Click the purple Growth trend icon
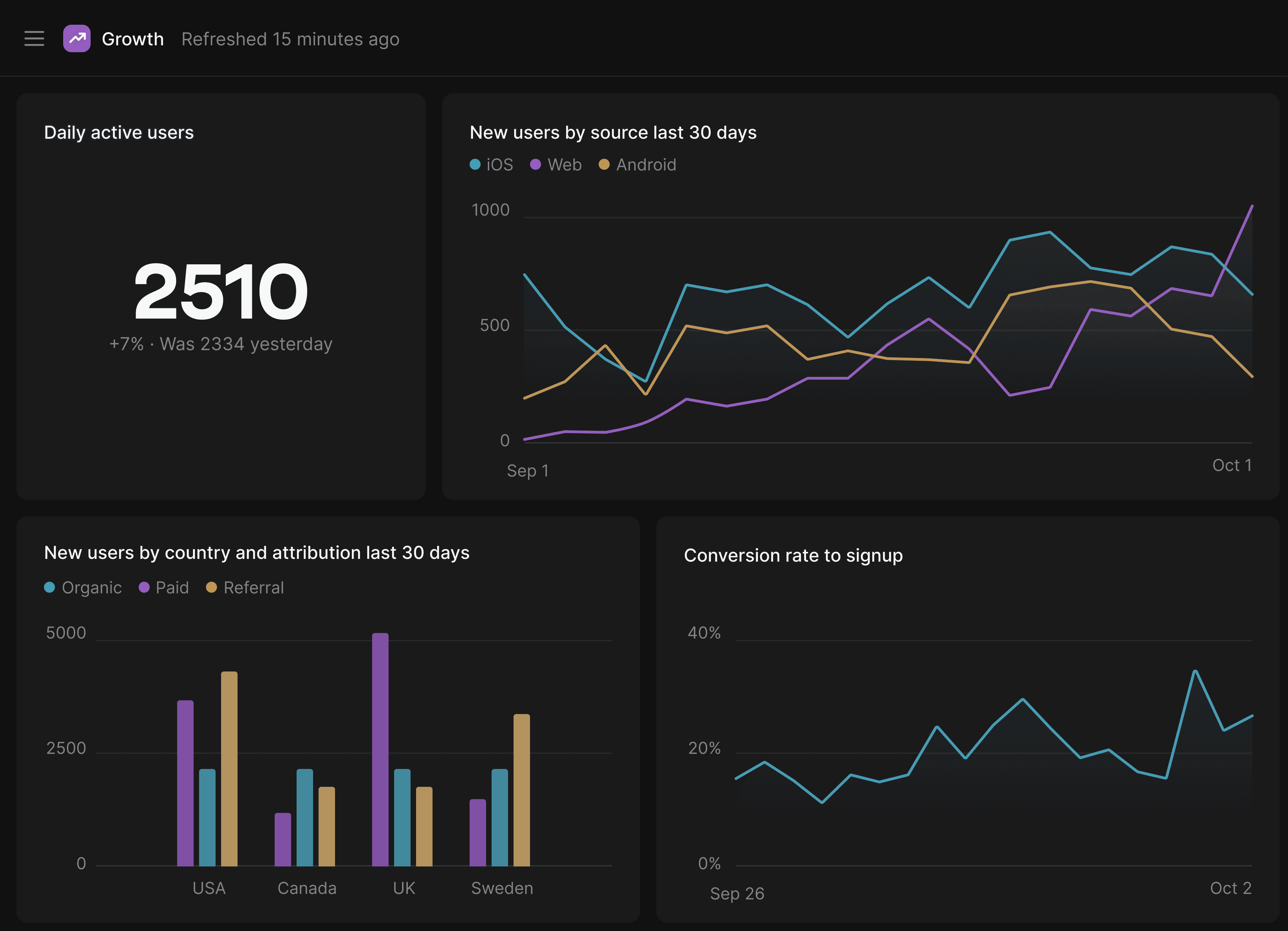 pos(77,39)
